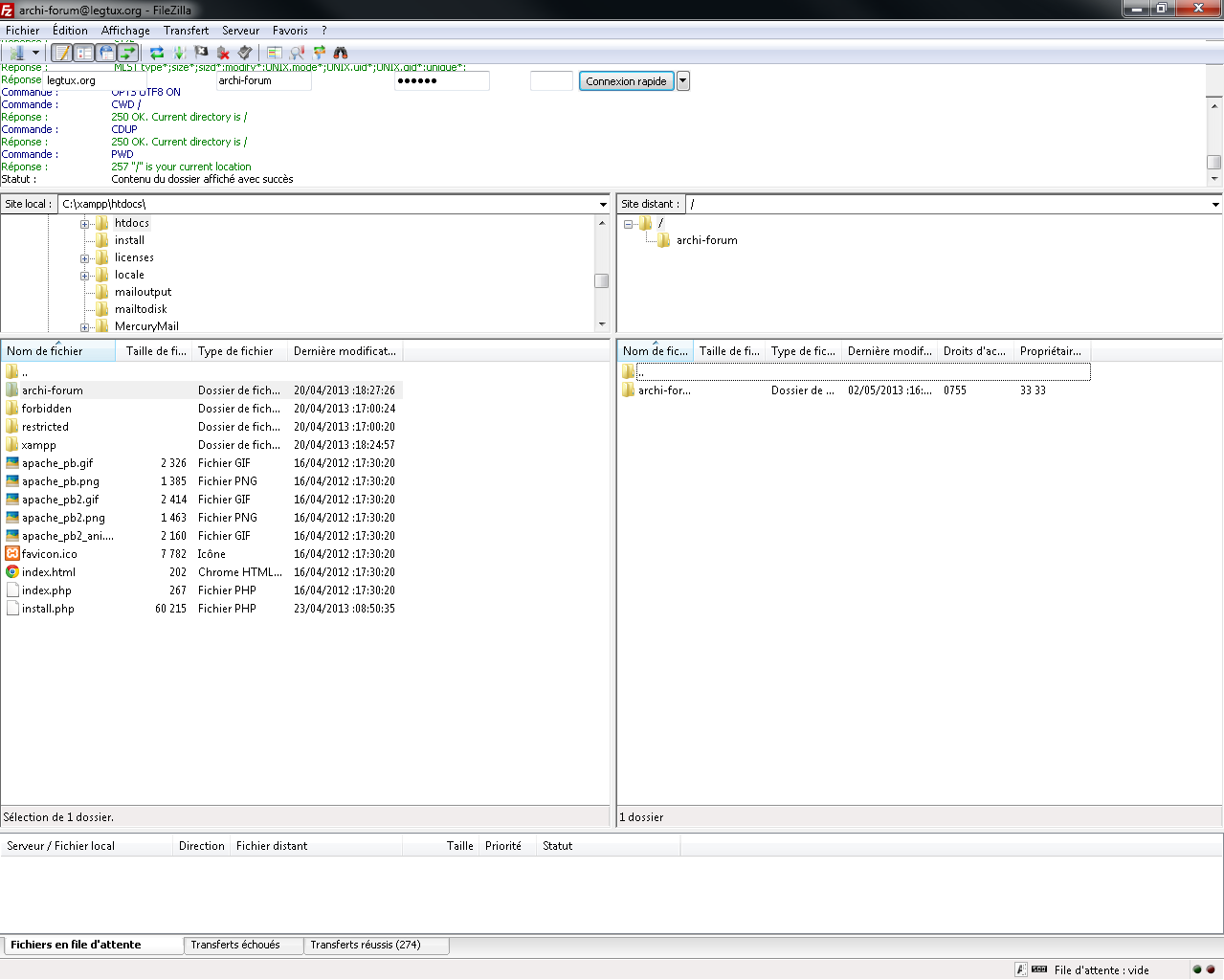Screen dimensions: 1224x980
Task: Collapse the remote root '/' tree node
Action: coord(628,224)
